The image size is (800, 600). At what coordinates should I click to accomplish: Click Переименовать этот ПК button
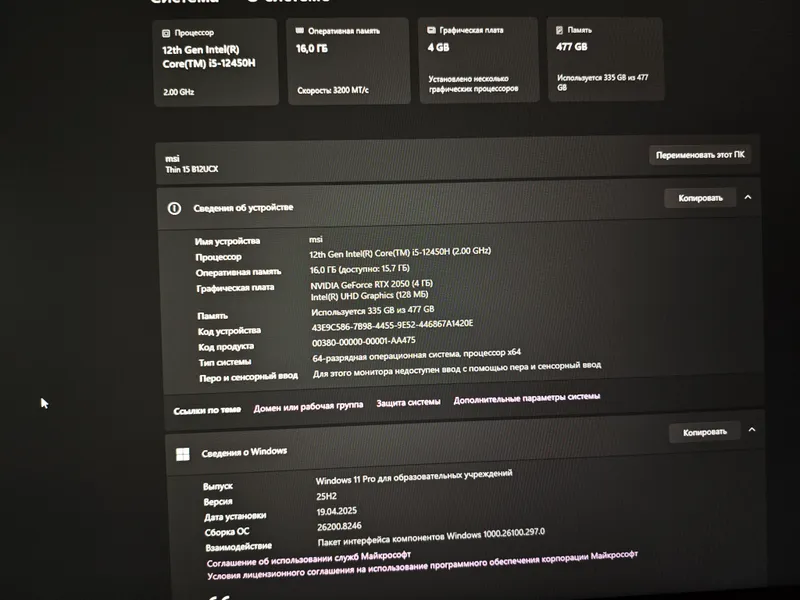coord(700,155)
